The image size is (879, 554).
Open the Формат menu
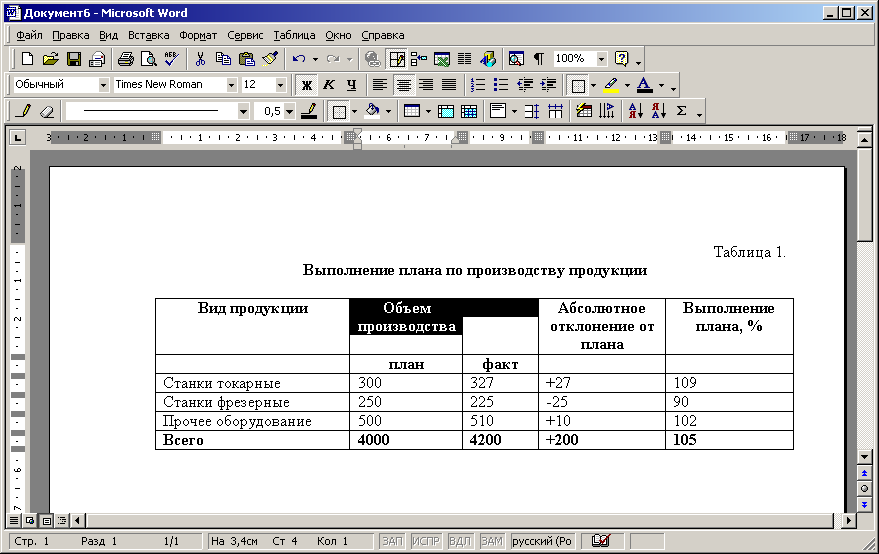pyautogui.click(x=198, y=35)
